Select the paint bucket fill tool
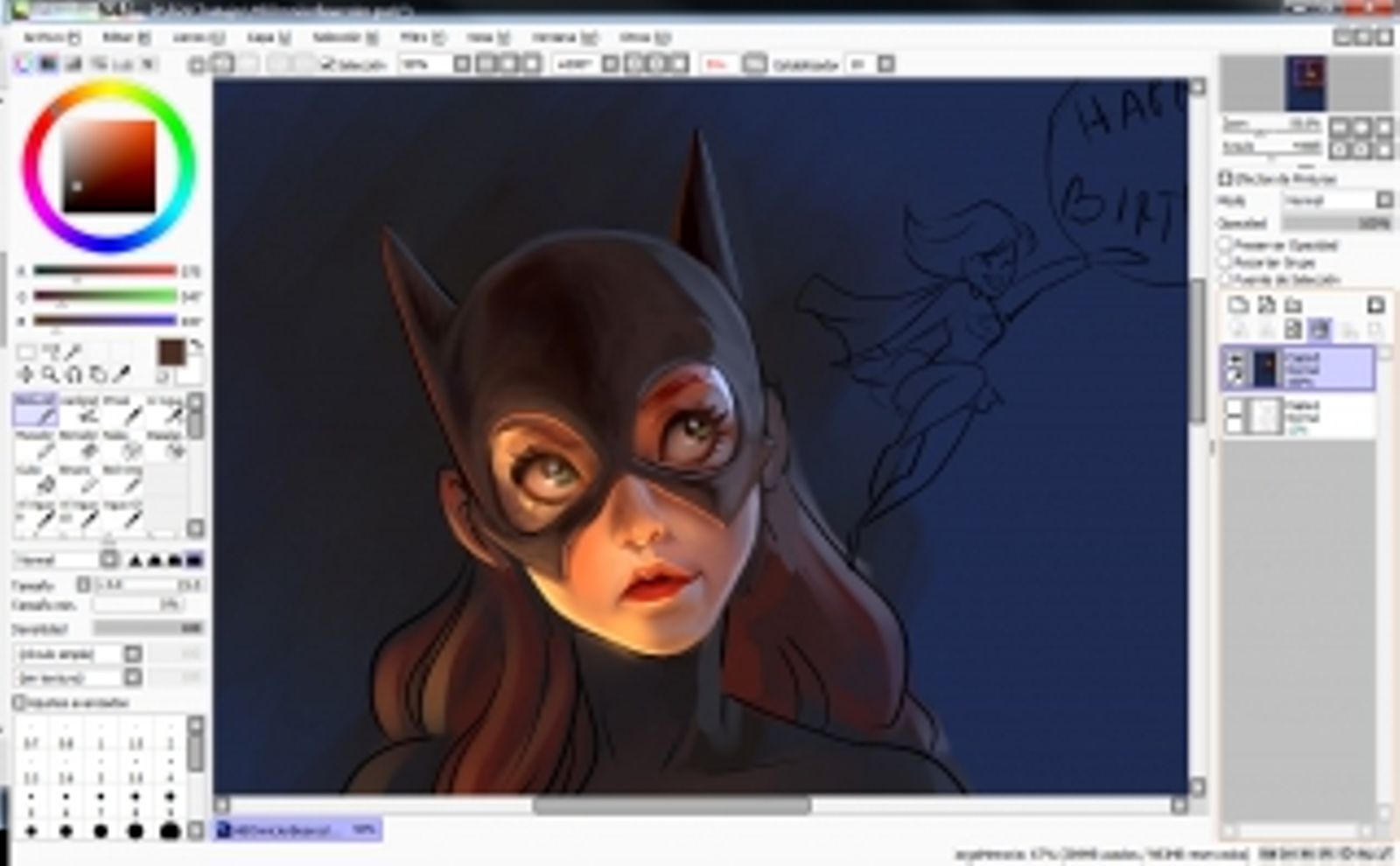The width and height of the screenshot is (1400, 866). tap(35, 480)
